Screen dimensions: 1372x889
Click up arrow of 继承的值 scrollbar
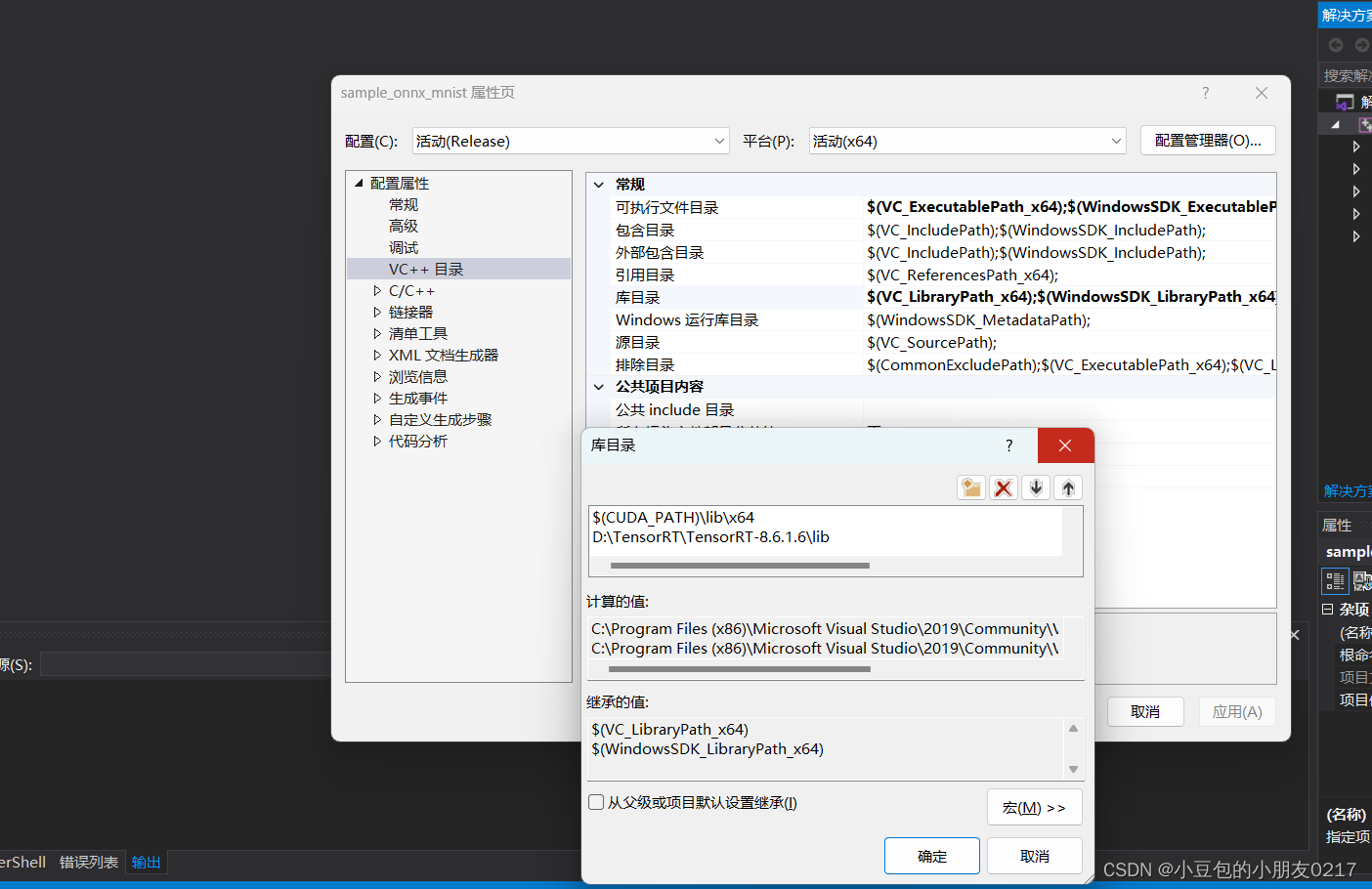click(1073, 729)
